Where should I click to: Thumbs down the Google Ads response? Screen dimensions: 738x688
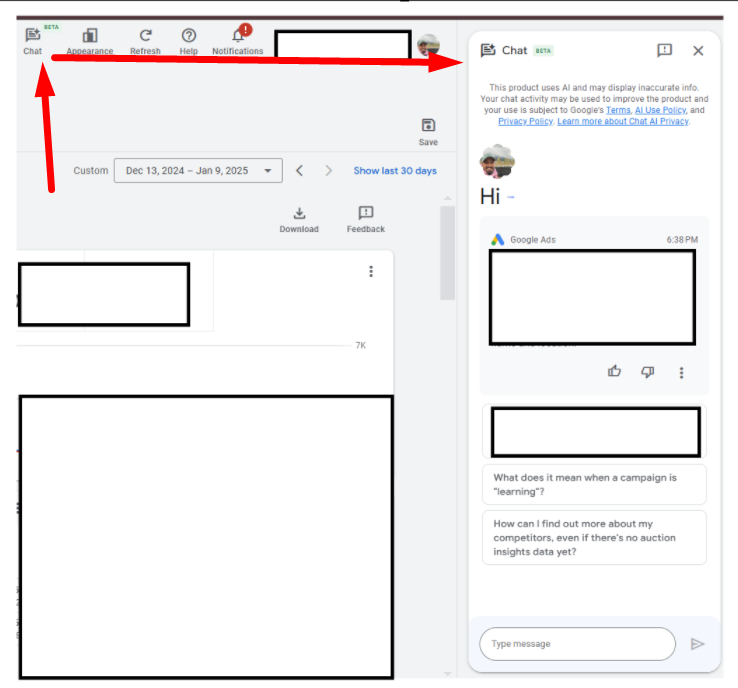click(648, 372)
